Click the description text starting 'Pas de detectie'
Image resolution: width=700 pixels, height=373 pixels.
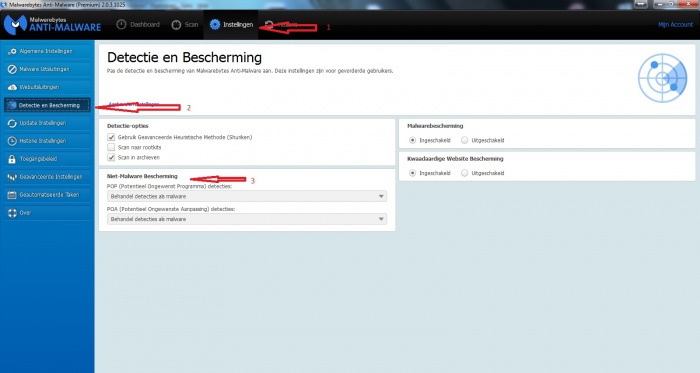(250, 71)
